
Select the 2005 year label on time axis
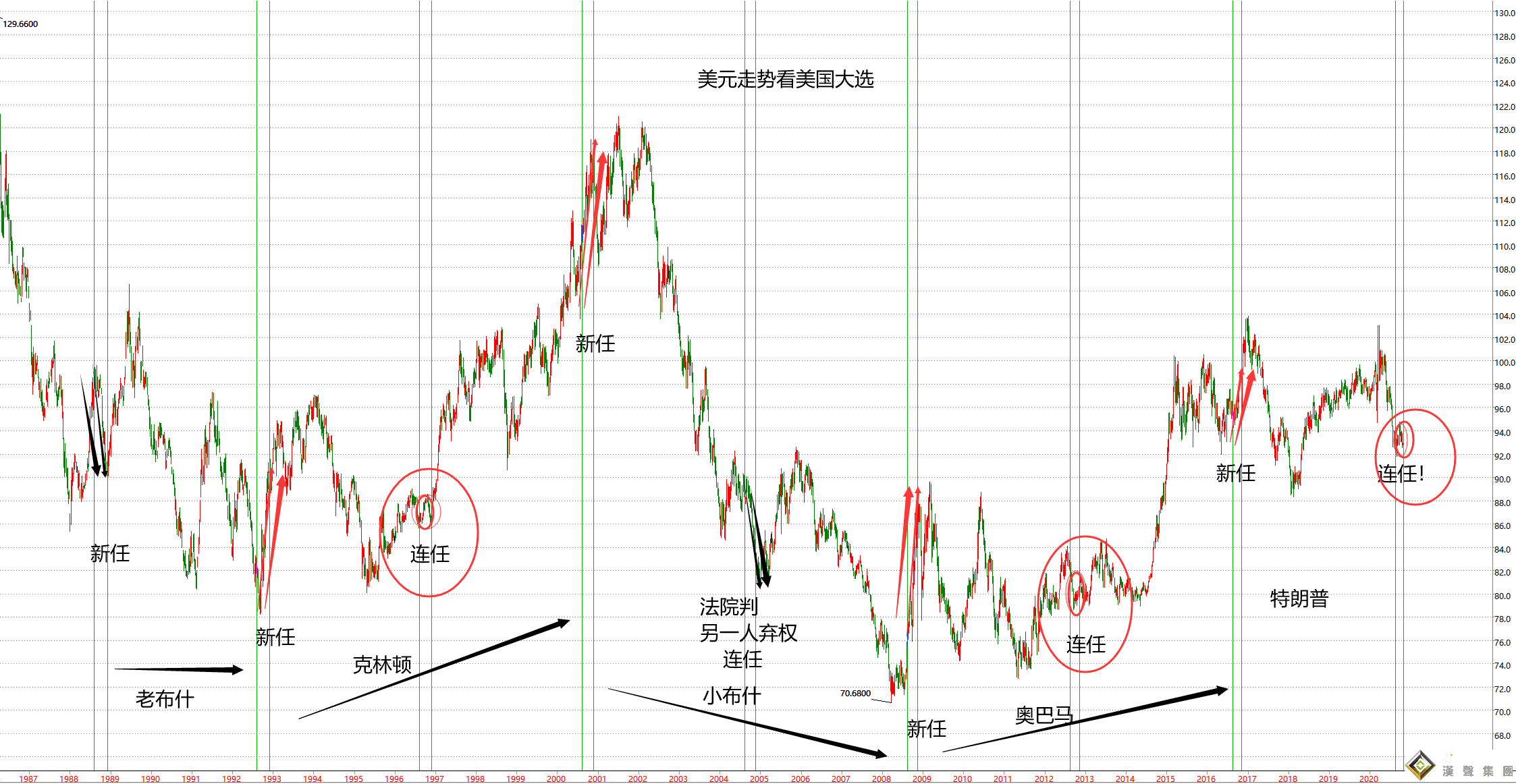759,779
